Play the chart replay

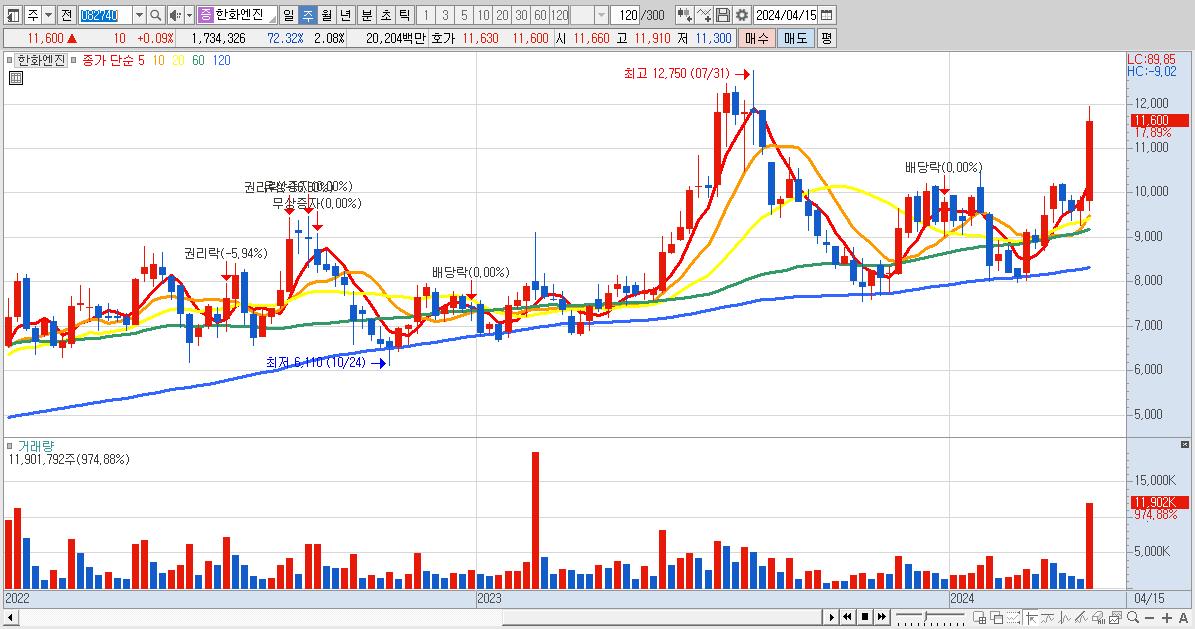pos(831,617)
